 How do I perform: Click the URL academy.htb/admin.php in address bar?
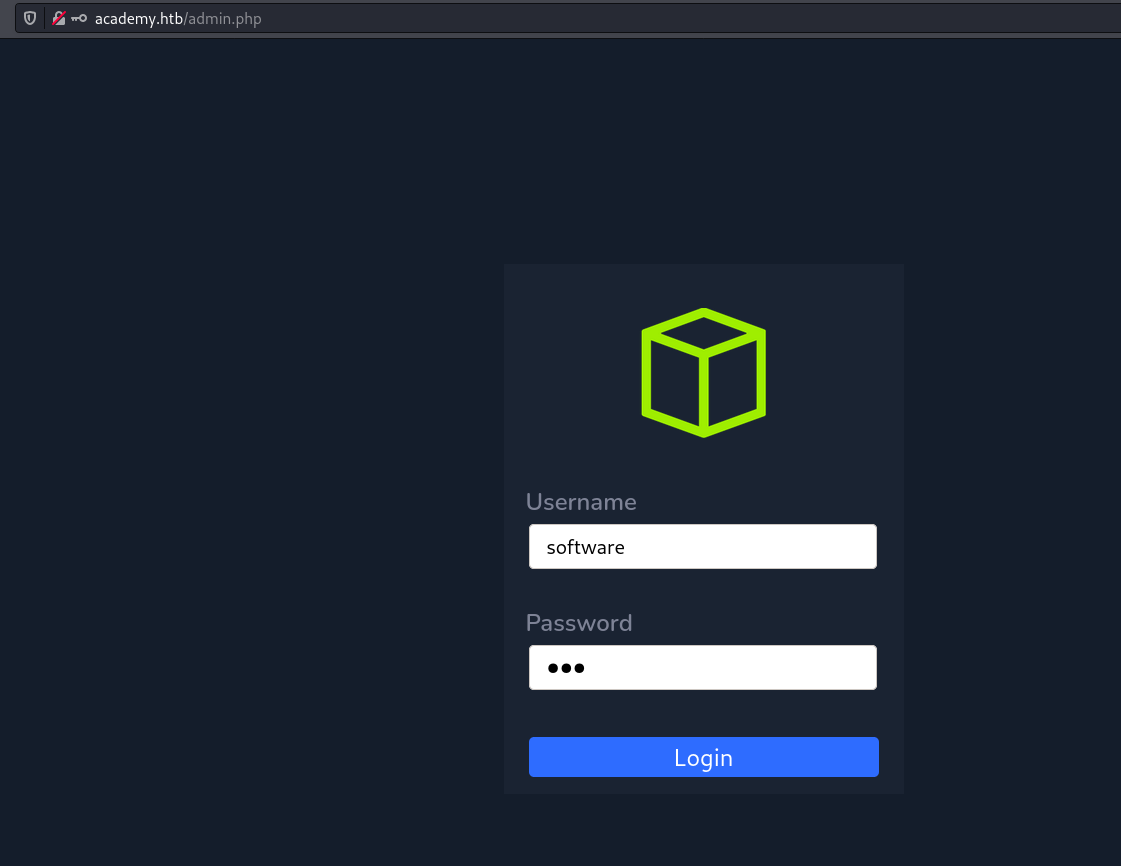pyautogui.click(x=177, y=18)
